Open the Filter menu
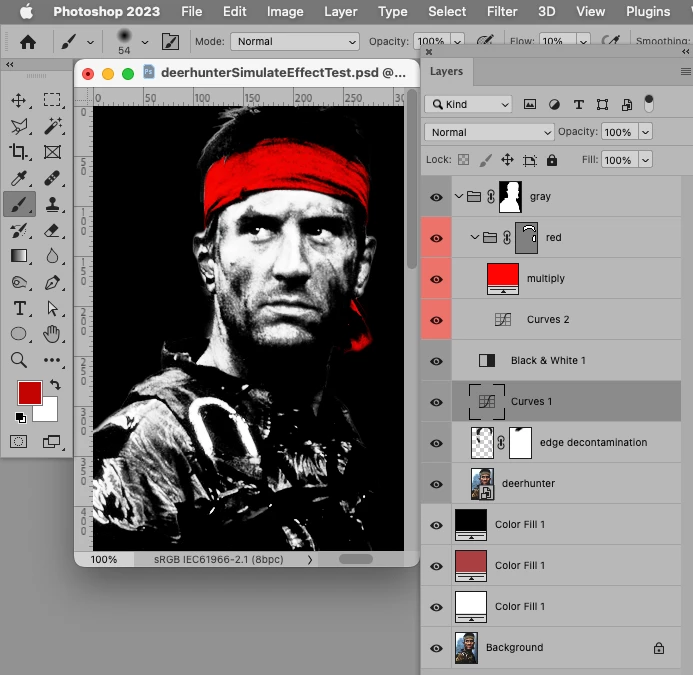The width and height of the screenshot is (693, 675). coord(502,11)
